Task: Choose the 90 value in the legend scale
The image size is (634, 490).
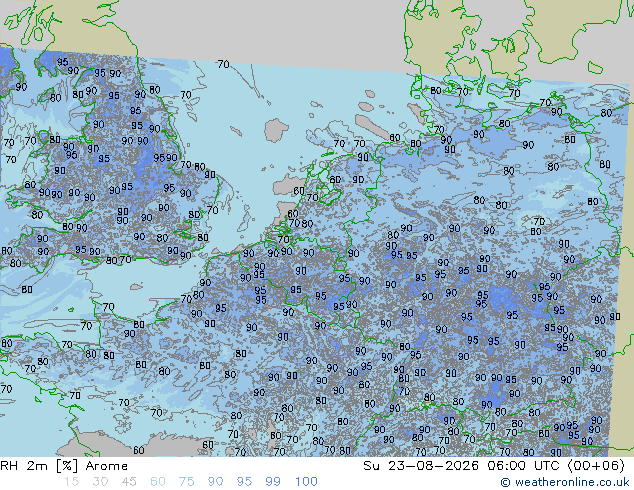Action: (x=215, y=482)
